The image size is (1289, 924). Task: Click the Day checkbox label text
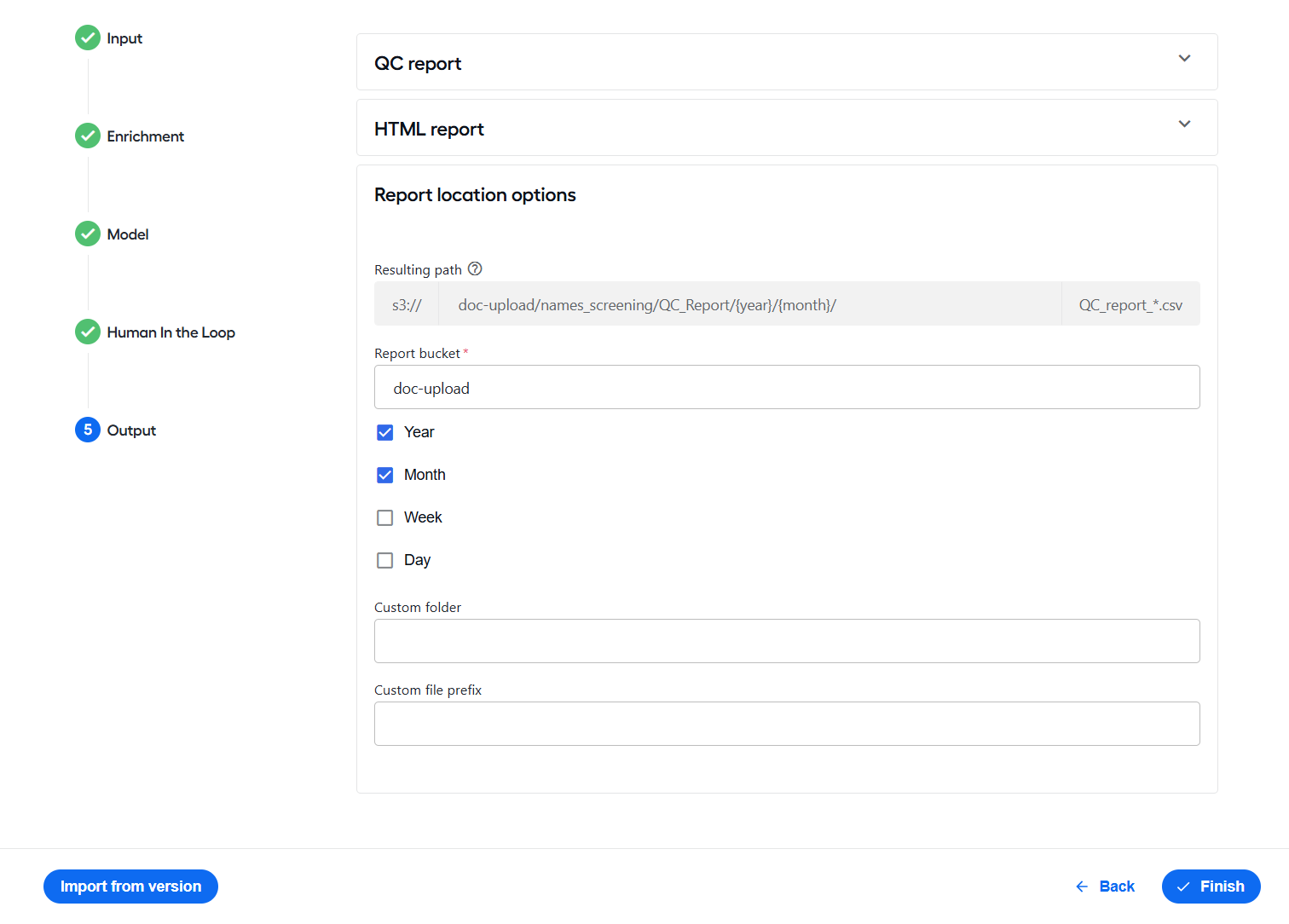(417, 560)
